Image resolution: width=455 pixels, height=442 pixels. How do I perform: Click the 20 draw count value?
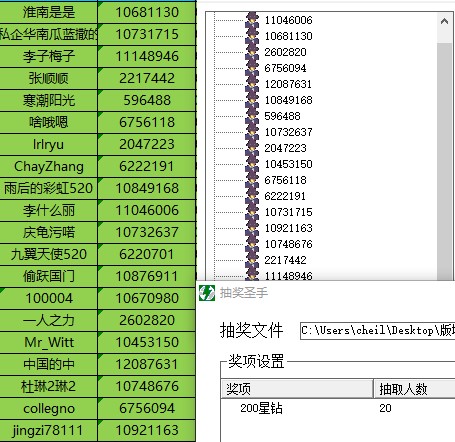385,408
